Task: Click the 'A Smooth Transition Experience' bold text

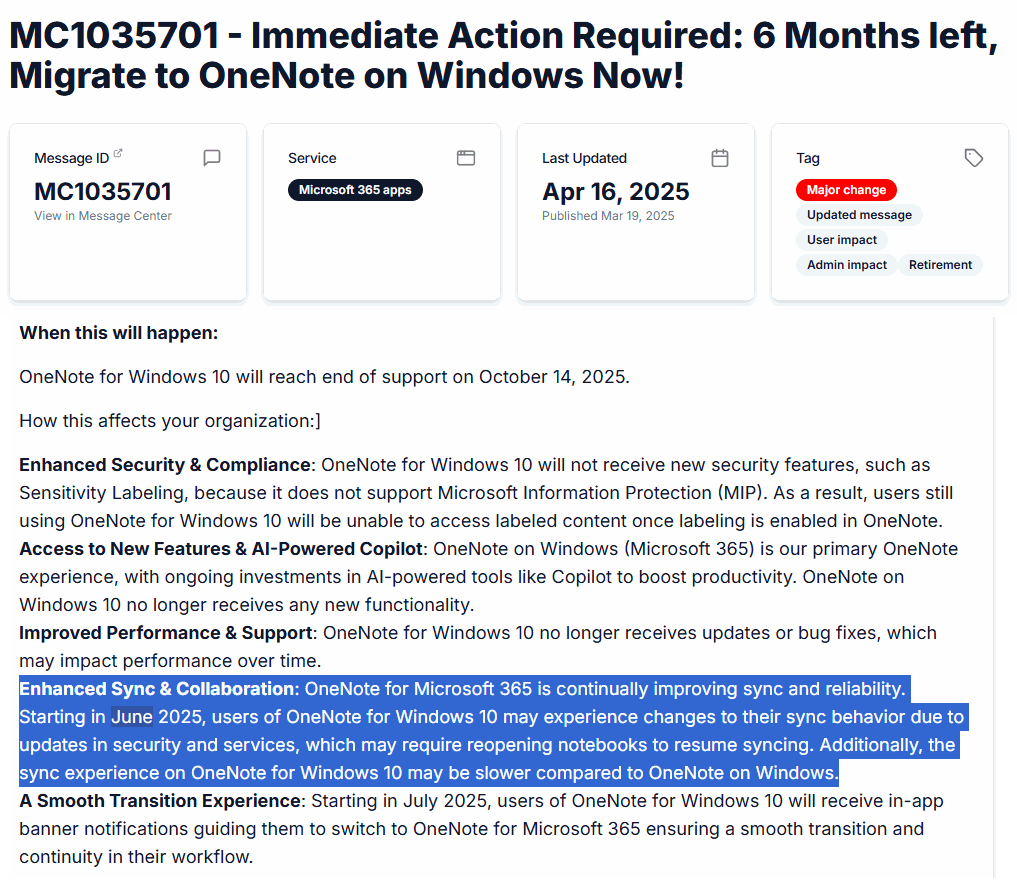Action: 160,801
